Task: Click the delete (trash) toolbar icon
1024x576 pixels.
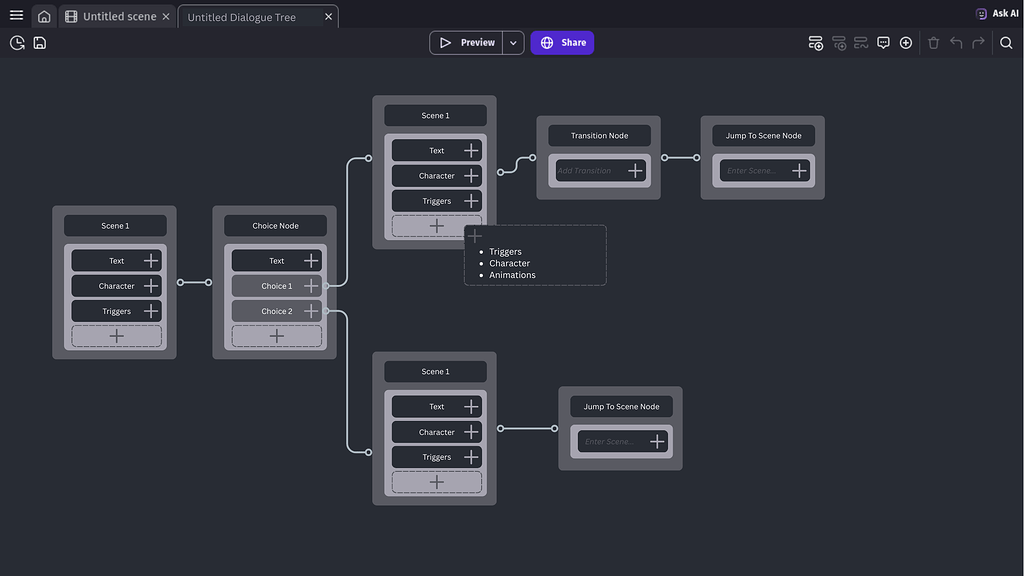Action: (x=932, y=43)
